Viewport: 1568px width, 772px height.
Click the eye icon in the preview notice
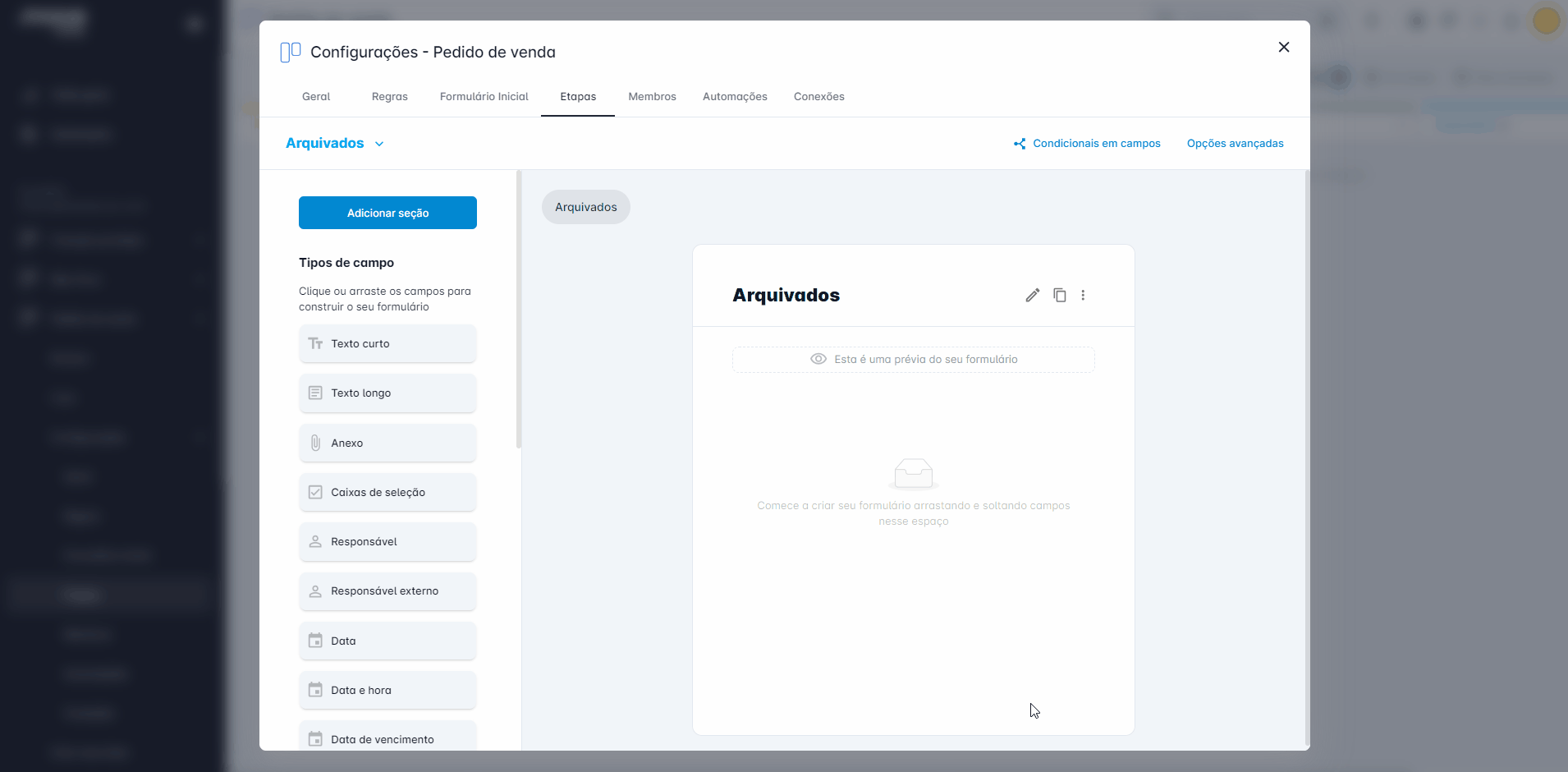(818, 359)
